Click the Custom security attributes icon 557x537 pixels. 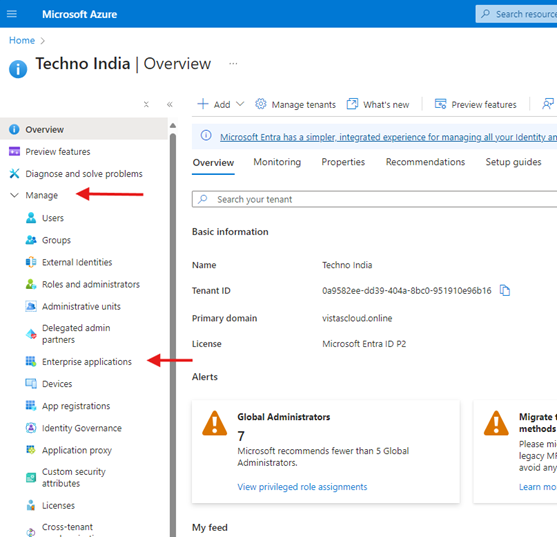click(31, 478)
